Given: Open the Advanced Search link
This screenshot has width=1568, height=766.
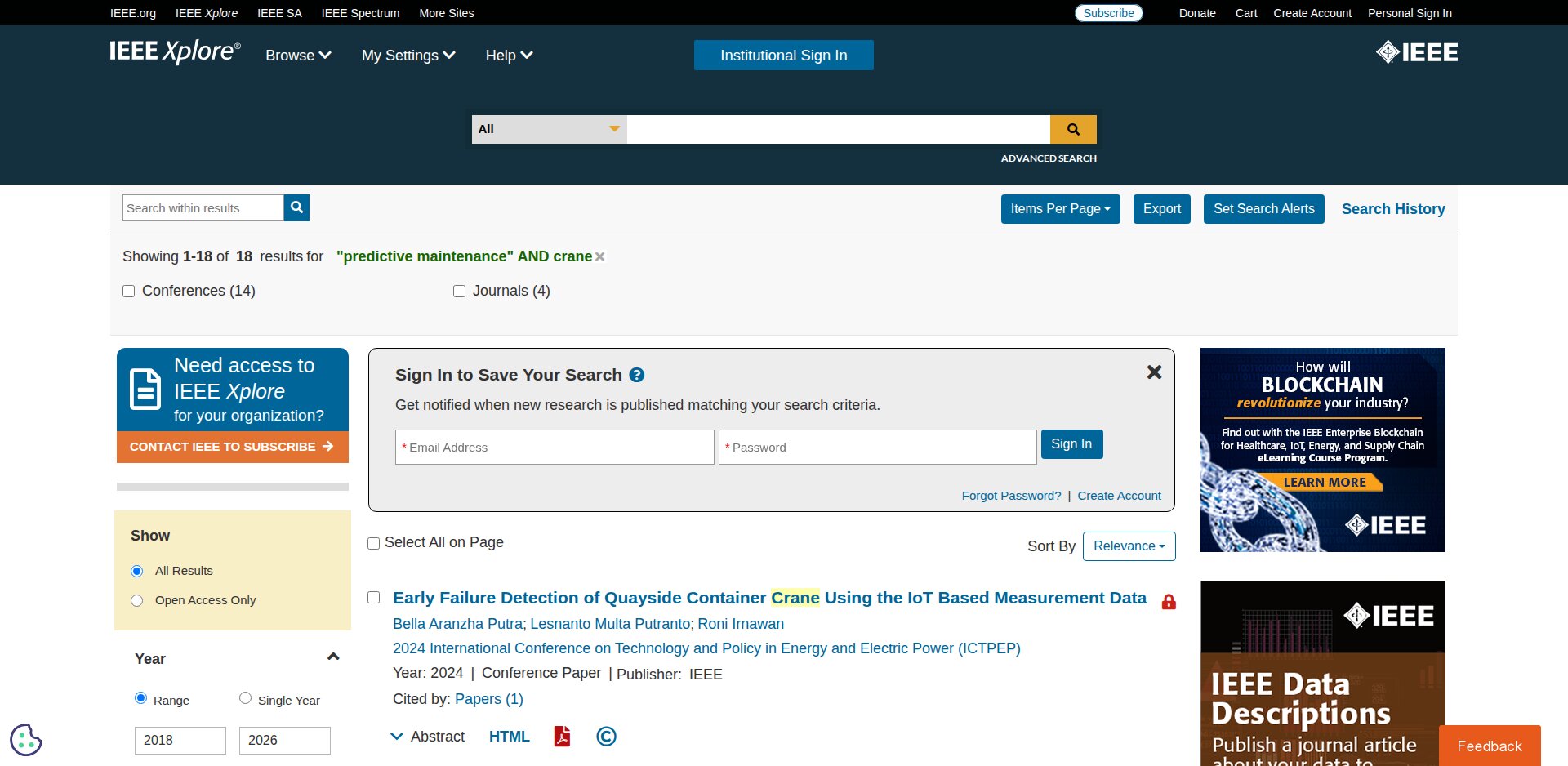Looking at the screenshot, I should pos(1049,158).
